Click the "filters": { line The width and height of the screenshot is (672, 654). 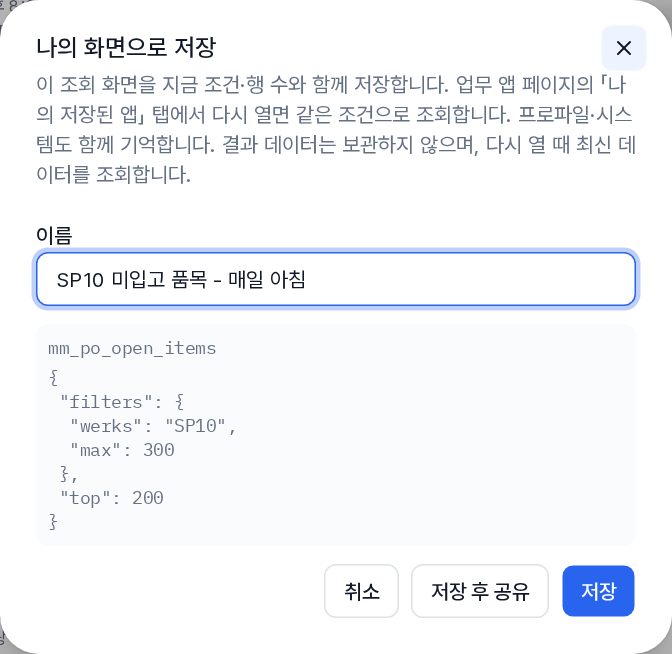click(122, 402)
